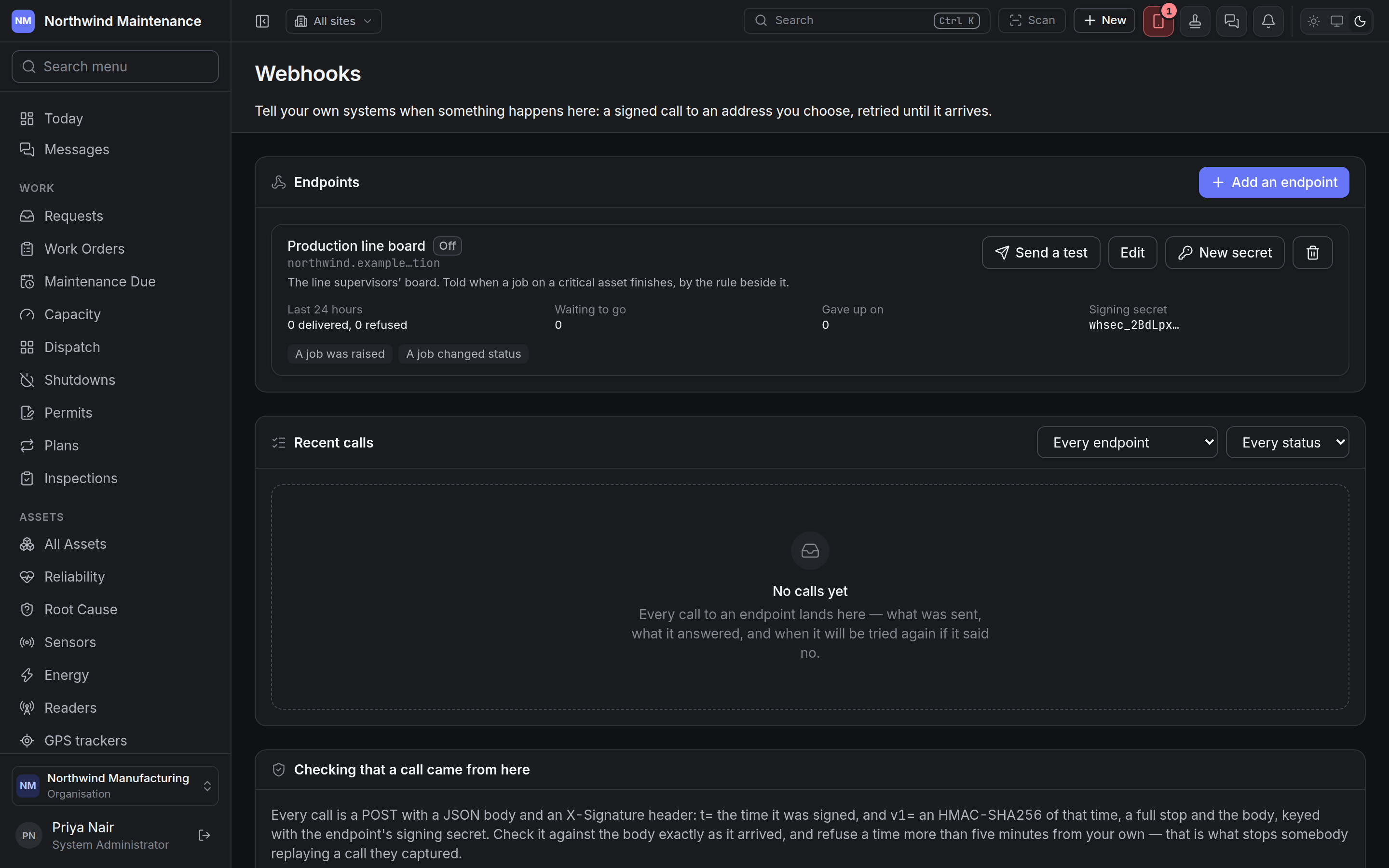Expand the Northwind Manufacturing organisation switcher
The image size is (1389, 868).
pyautogui.click(x=115, y=786)
